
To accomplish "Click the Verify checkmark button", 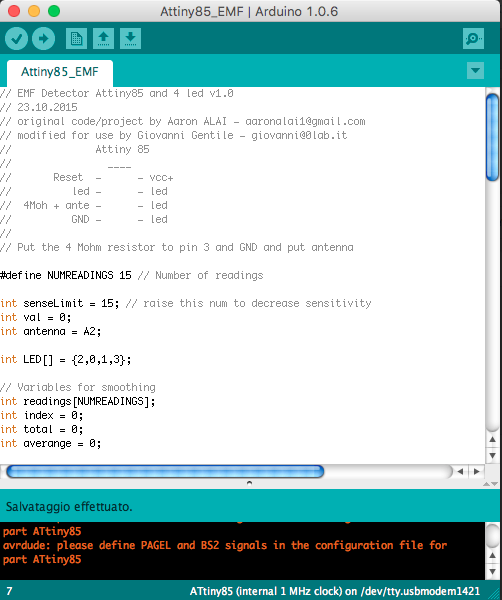I will pyautogui.click(x=16, y=39).
